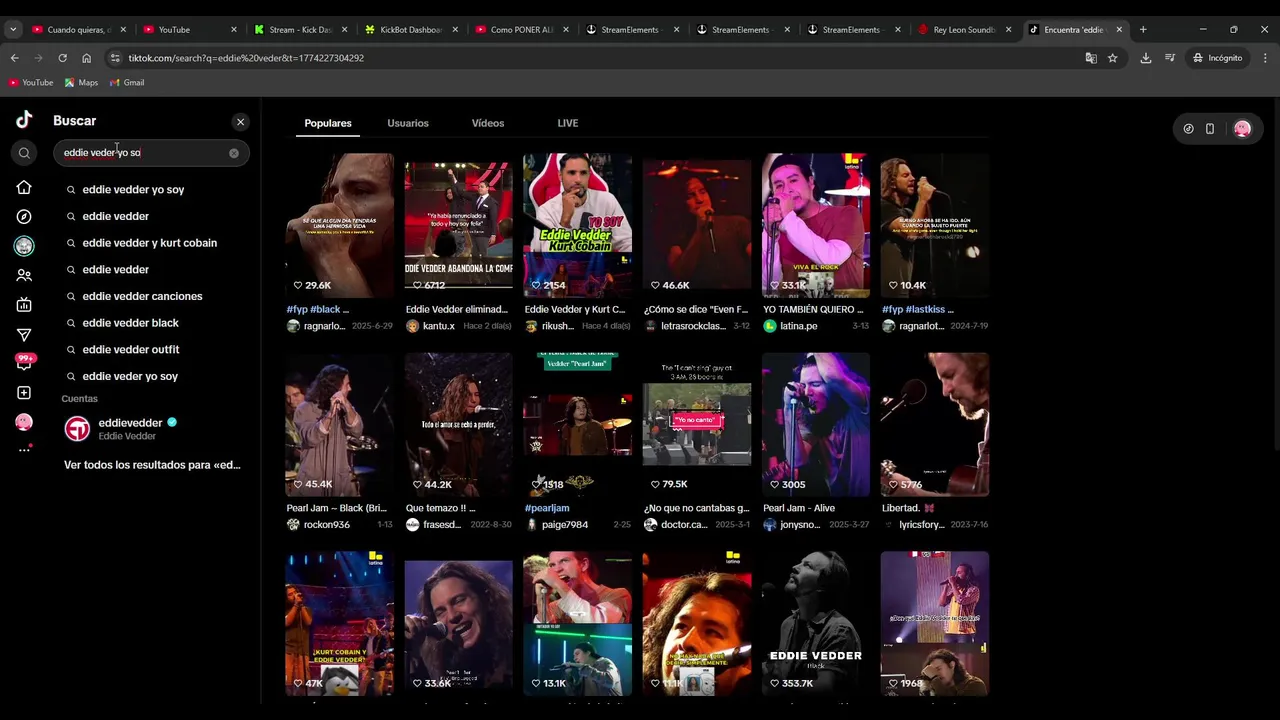Switch to the LIVE results tab
The width and height of the screenshot is (1280, 720).
pyautogui.click(x=568, y=123)
